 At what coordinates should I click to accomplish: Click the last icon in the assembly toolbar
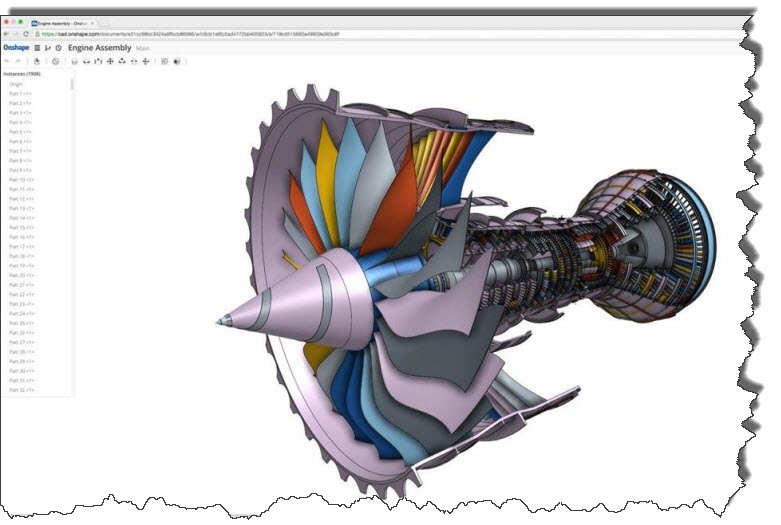tap(177, 61)
